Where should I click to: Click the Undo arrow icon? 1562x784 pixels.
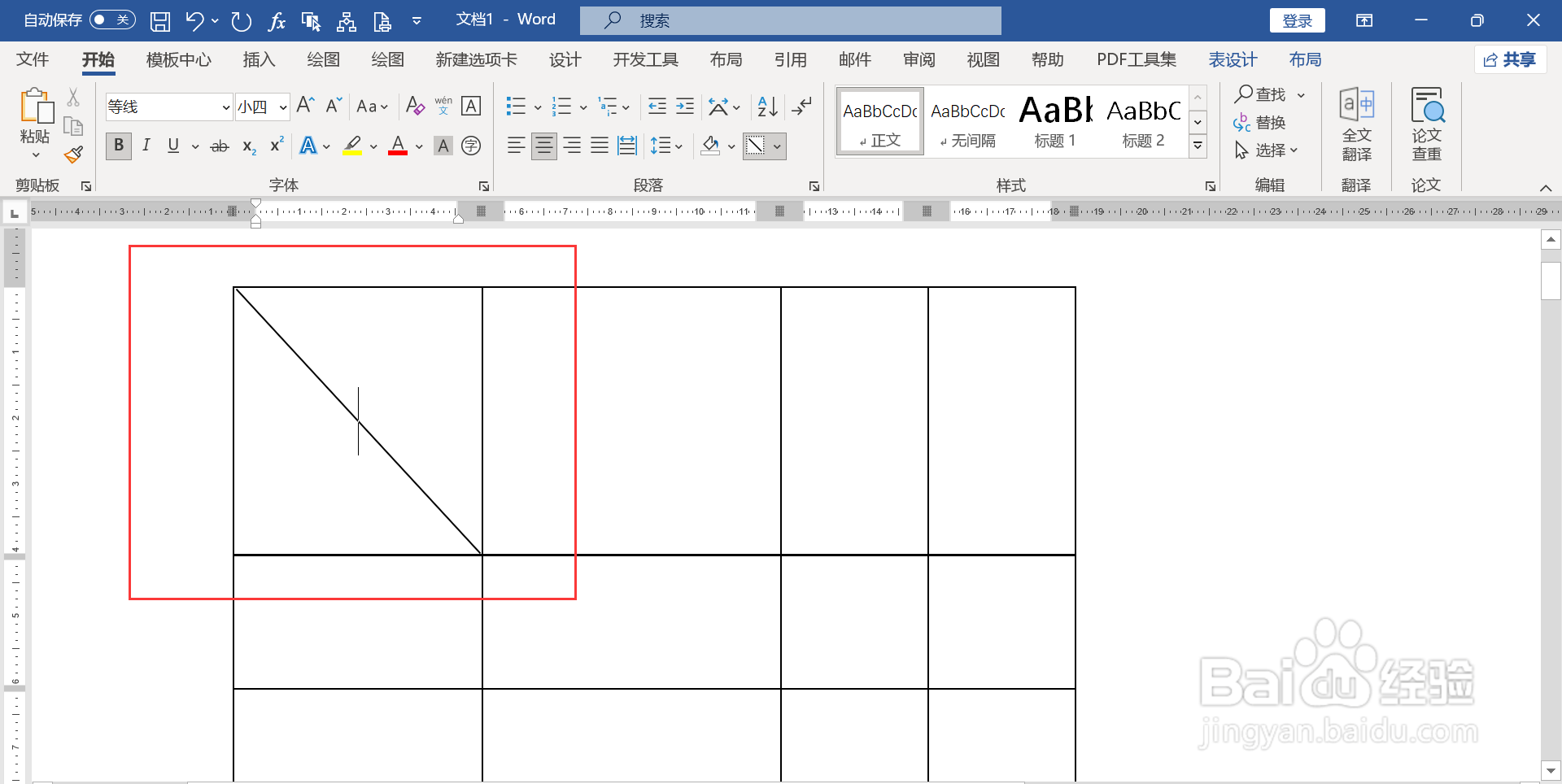[194, 21]
